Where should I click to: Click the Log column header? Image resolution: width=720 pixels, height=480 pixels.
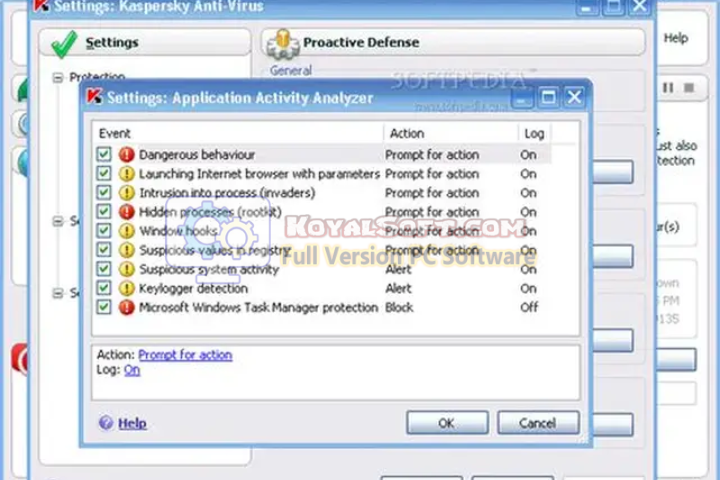pyautogui.click(x=534, y=133)
